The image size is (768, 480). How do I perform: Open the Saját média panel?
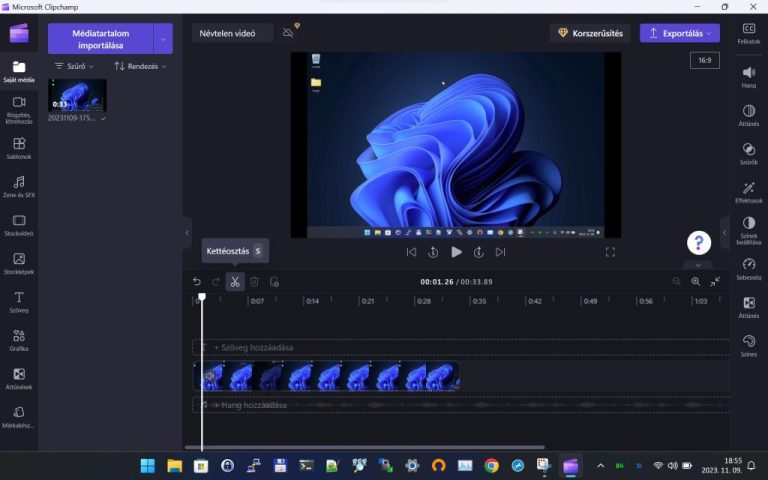[19, 72]
